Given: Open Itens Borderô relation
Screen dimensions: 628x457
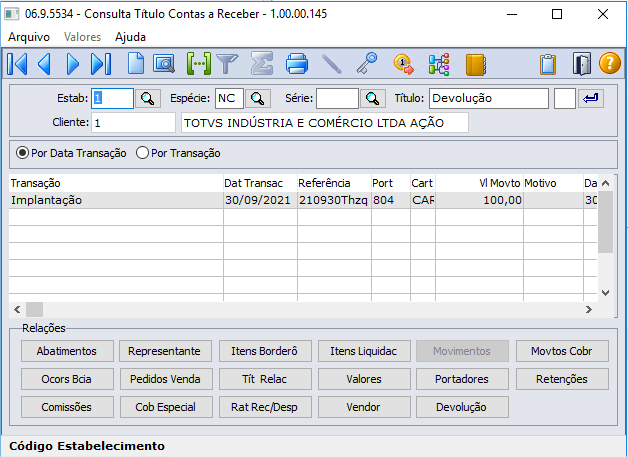Looking at the screenshot, I should pos(265,351).
